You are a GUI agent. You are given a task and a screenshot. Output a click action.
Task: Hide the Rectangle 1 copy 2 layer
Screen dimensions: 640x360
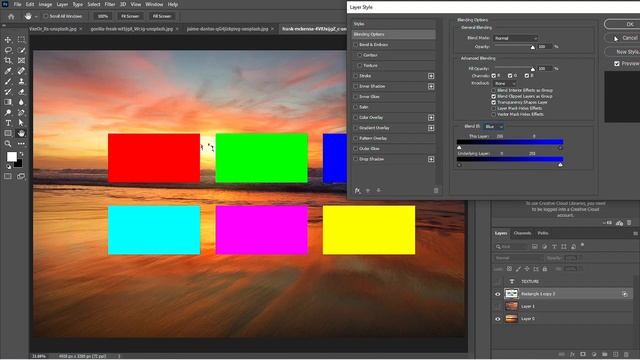click(498, 294)
